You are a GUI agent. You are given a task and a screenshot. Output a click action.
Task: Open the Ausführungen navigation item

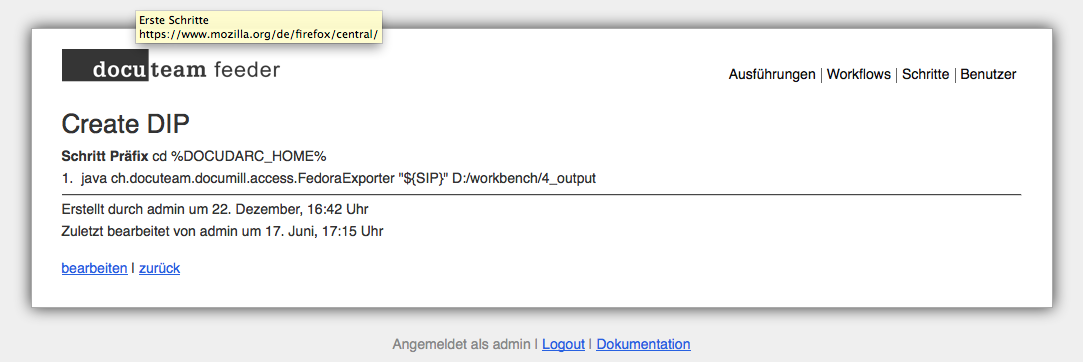(x=771, y=75)
